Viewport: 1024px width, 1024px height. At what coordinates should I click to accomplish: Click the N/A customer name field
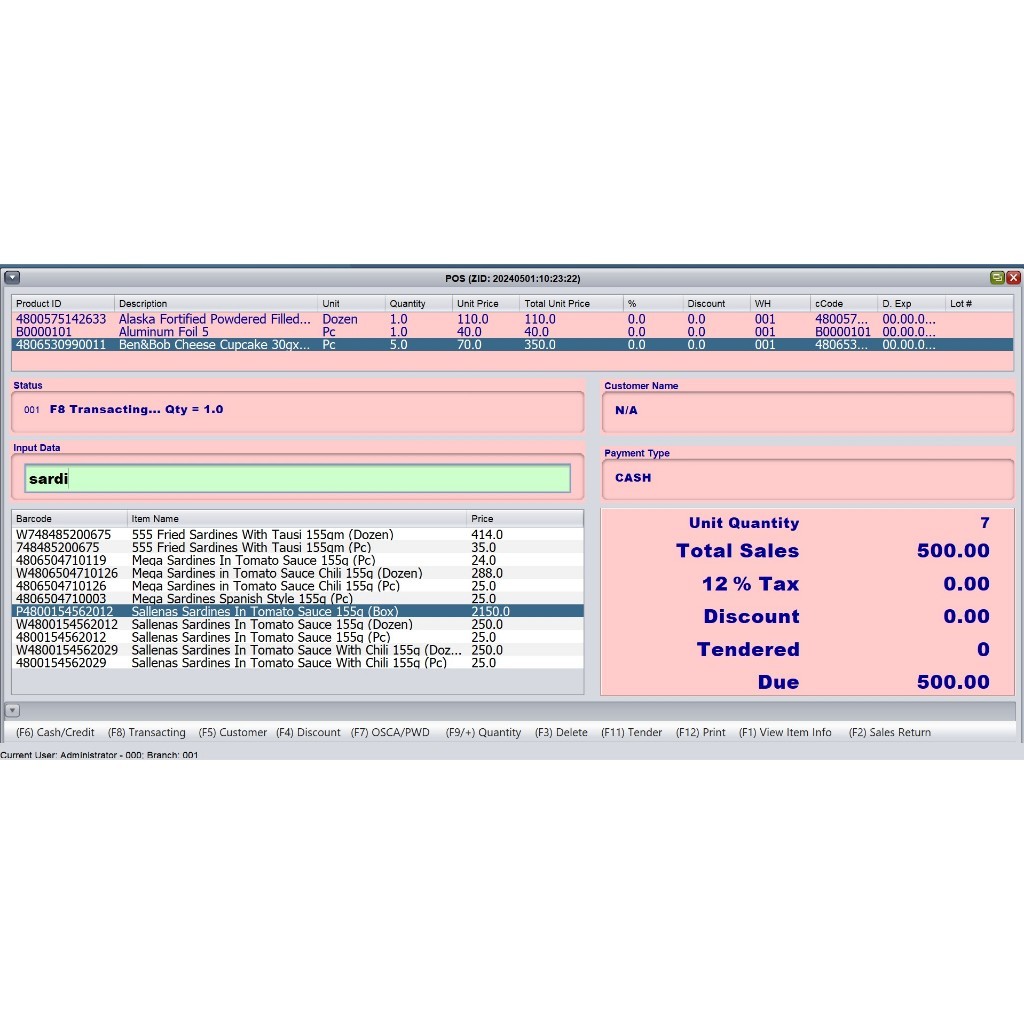(808, 411)
